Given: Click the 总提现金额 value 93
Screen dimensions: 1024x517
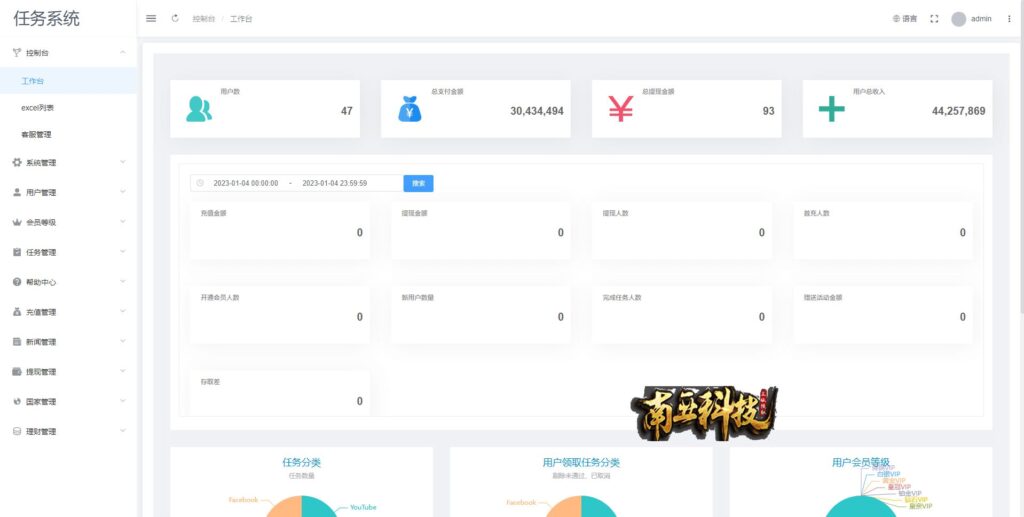Looking at the screenshot, I should (x=768, y=111).
